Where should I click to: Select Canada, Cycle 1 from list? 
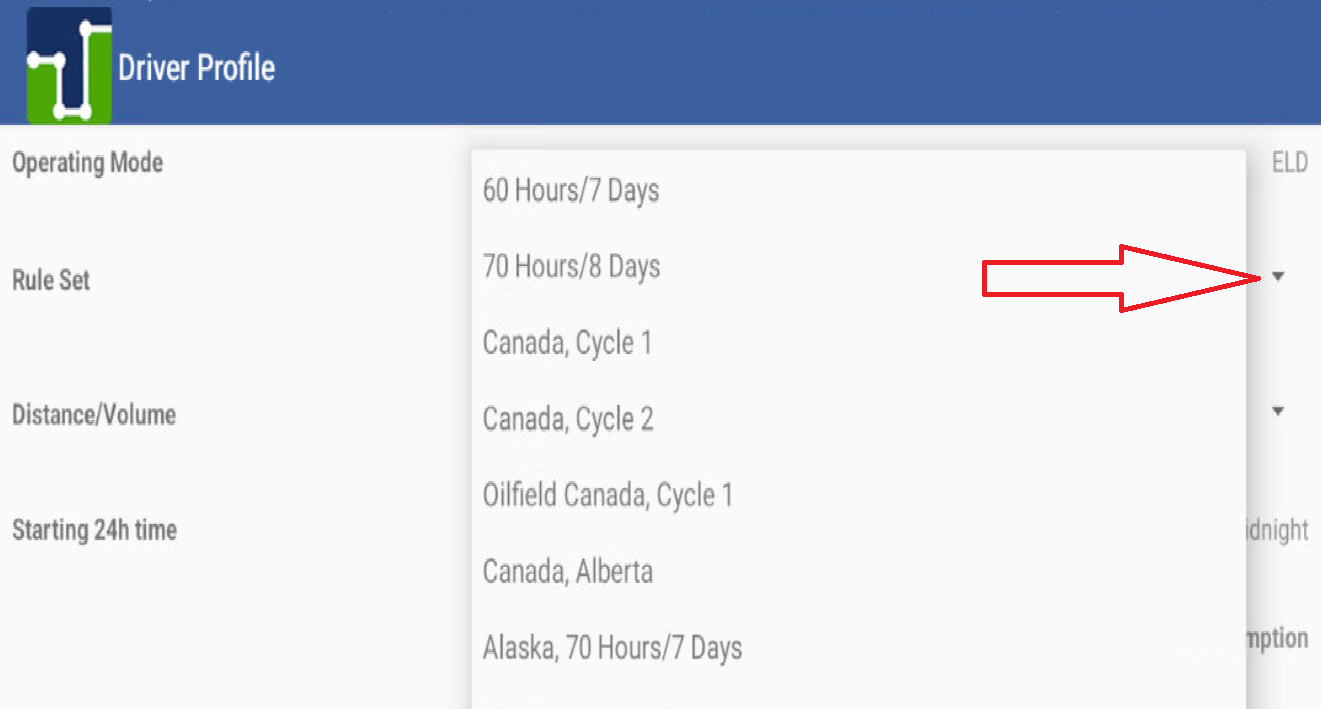[x=567, y=343]
